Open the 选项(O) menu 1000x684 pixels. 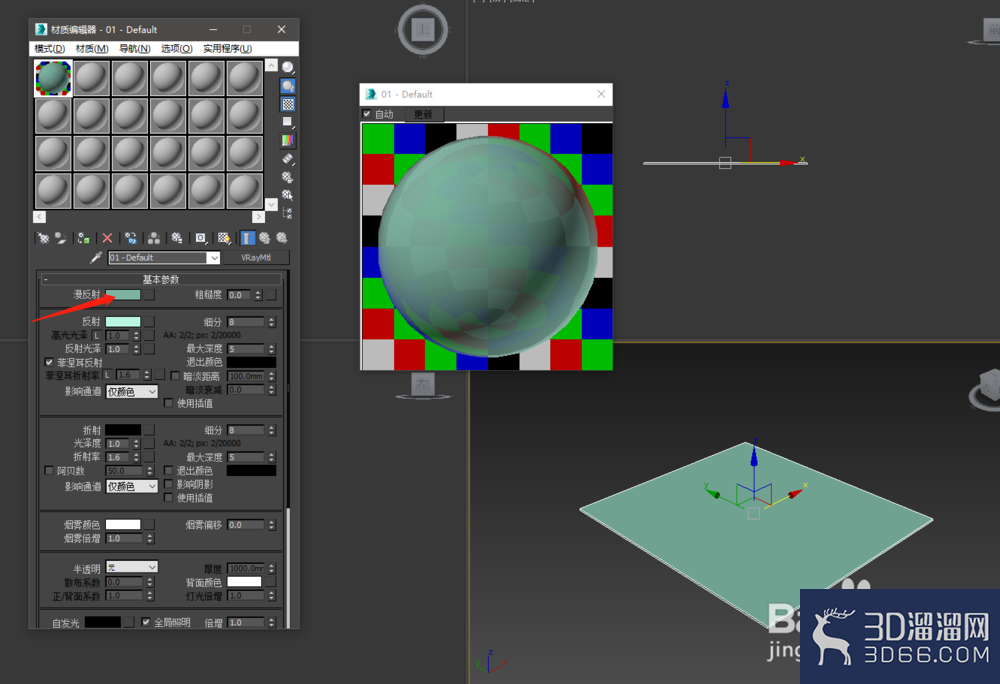click(177, 48)
